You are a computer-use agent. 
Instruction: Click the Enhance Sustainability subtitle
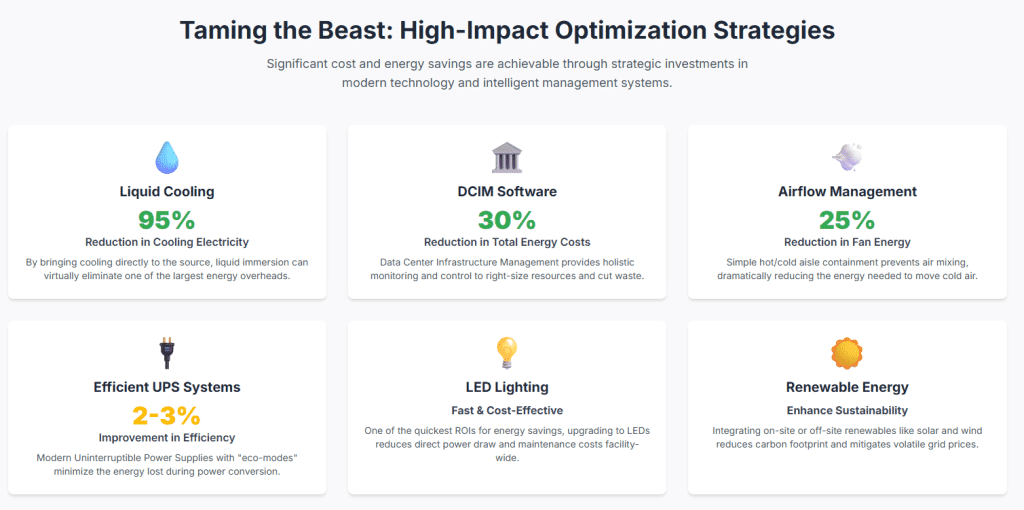[x=847, y=410]
